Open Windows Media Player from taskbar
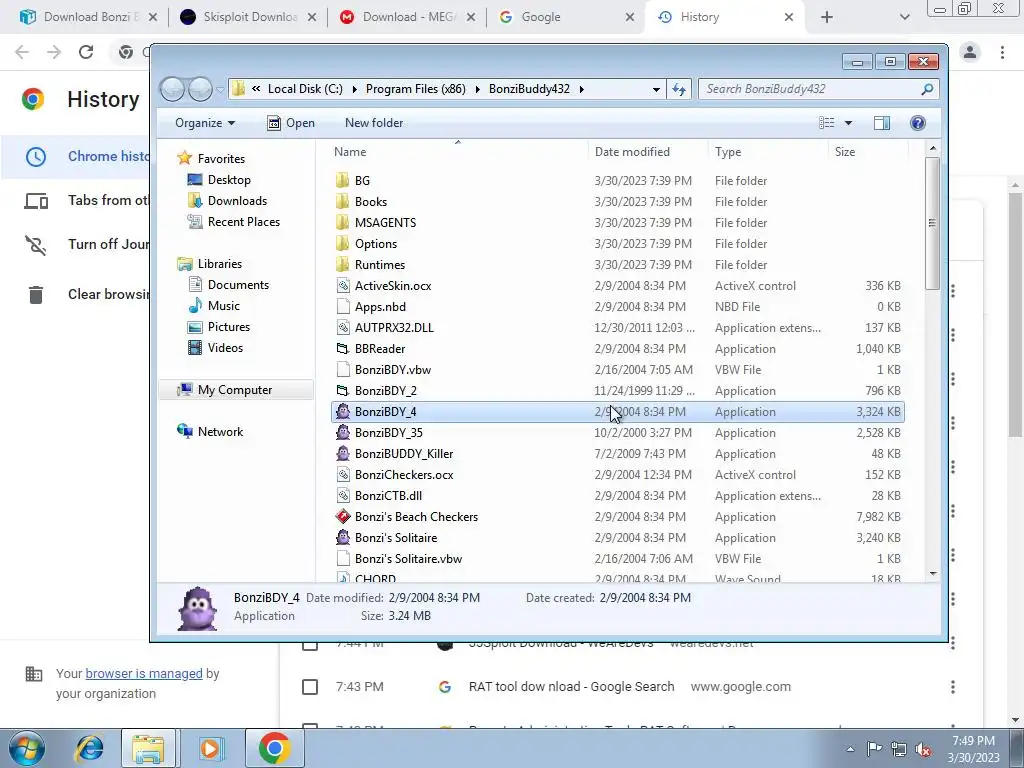The height and width of the screenshot is (768, 1024). (210, 748)
